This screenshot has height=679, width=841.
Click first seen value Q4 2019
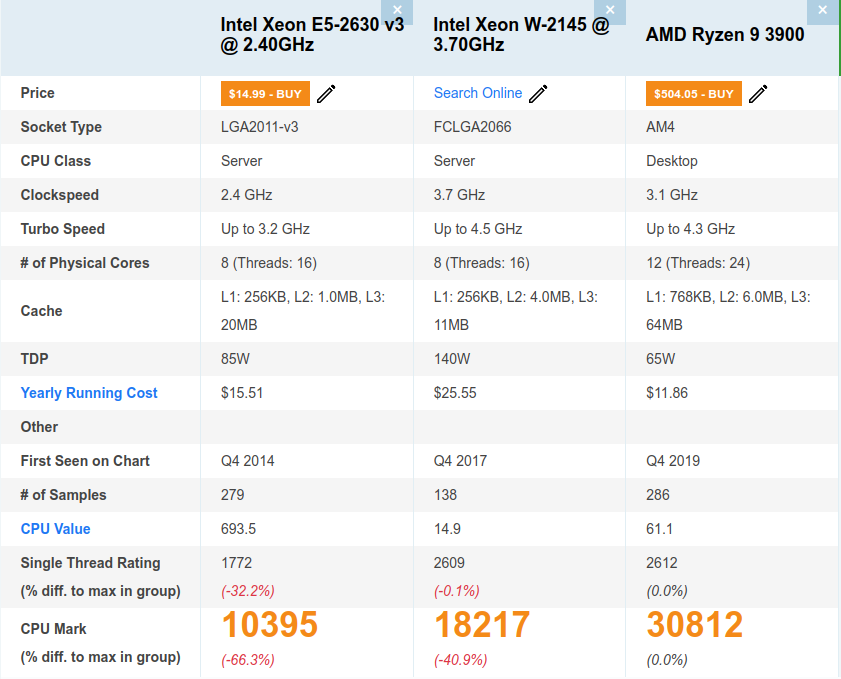point(673,461)
